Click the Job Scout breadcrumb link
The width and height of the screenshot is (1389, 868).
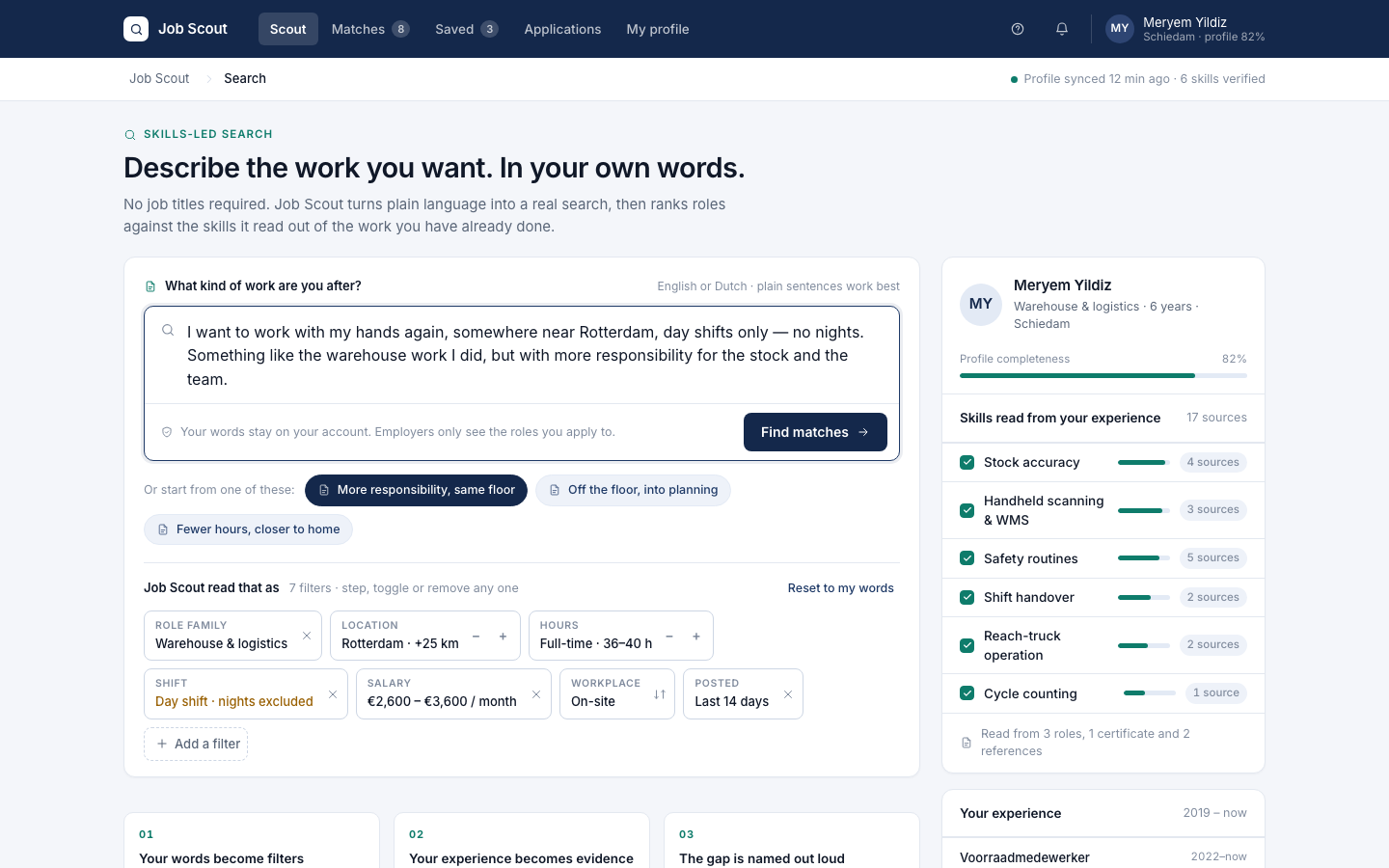(x=159, y=79)
